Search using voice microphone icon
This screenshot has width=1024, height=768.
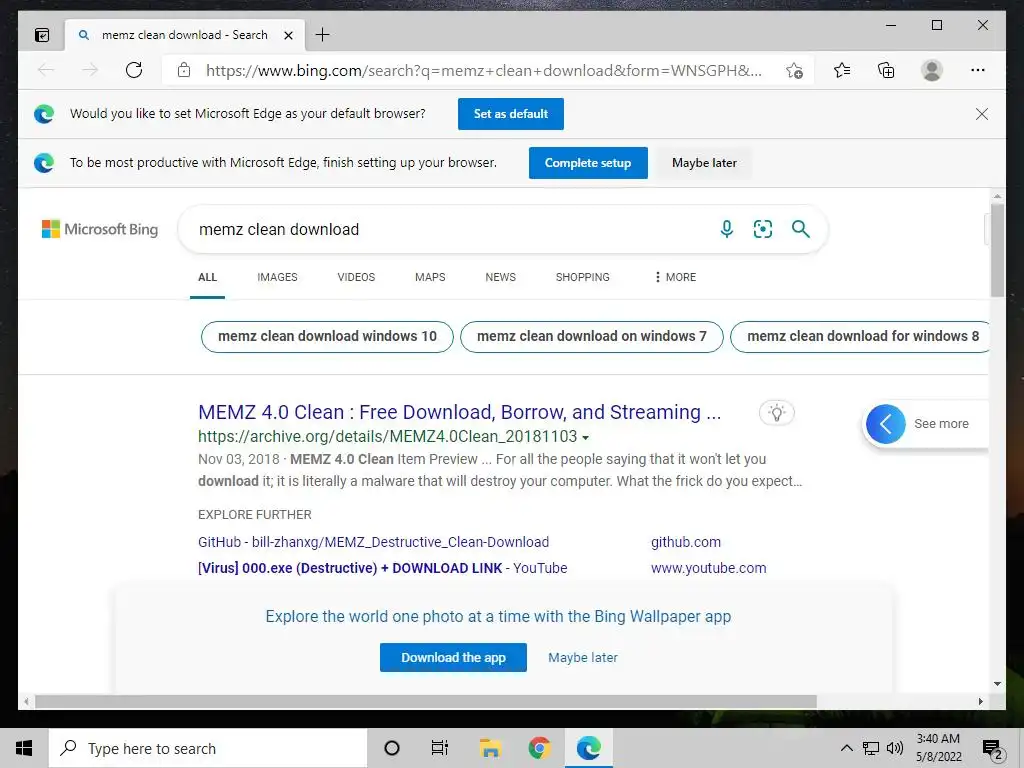pos(726,229)
